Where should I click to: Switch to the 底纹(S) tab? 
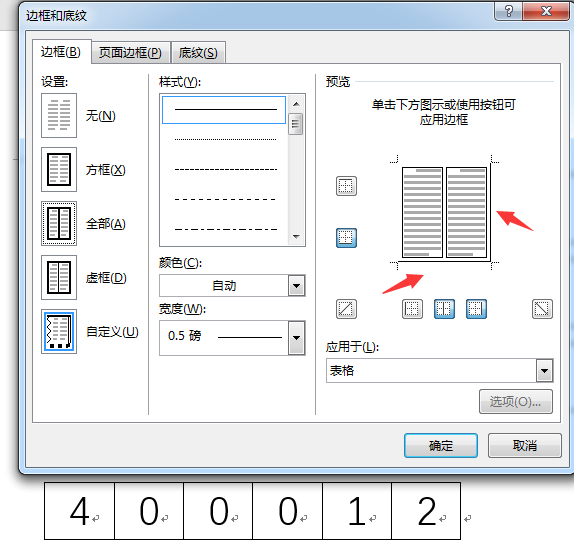tap(198, 53)
